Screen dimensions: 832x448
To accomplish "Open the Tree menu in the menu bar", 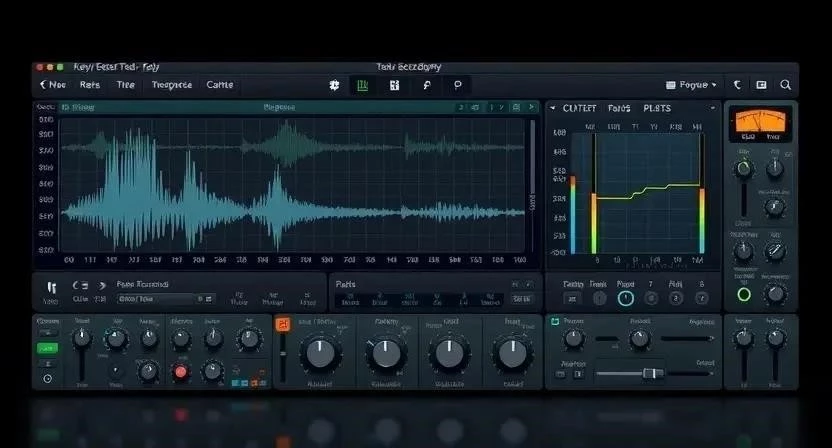I will [x=125, y=86].
